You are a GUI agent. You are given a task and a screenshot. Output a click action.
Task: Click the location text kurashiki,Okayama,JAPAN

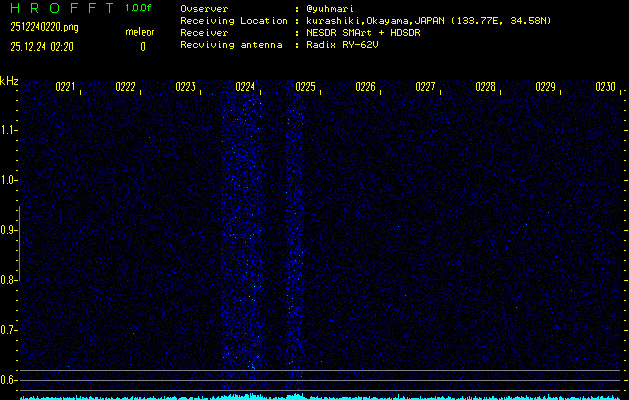coord(375,21)
